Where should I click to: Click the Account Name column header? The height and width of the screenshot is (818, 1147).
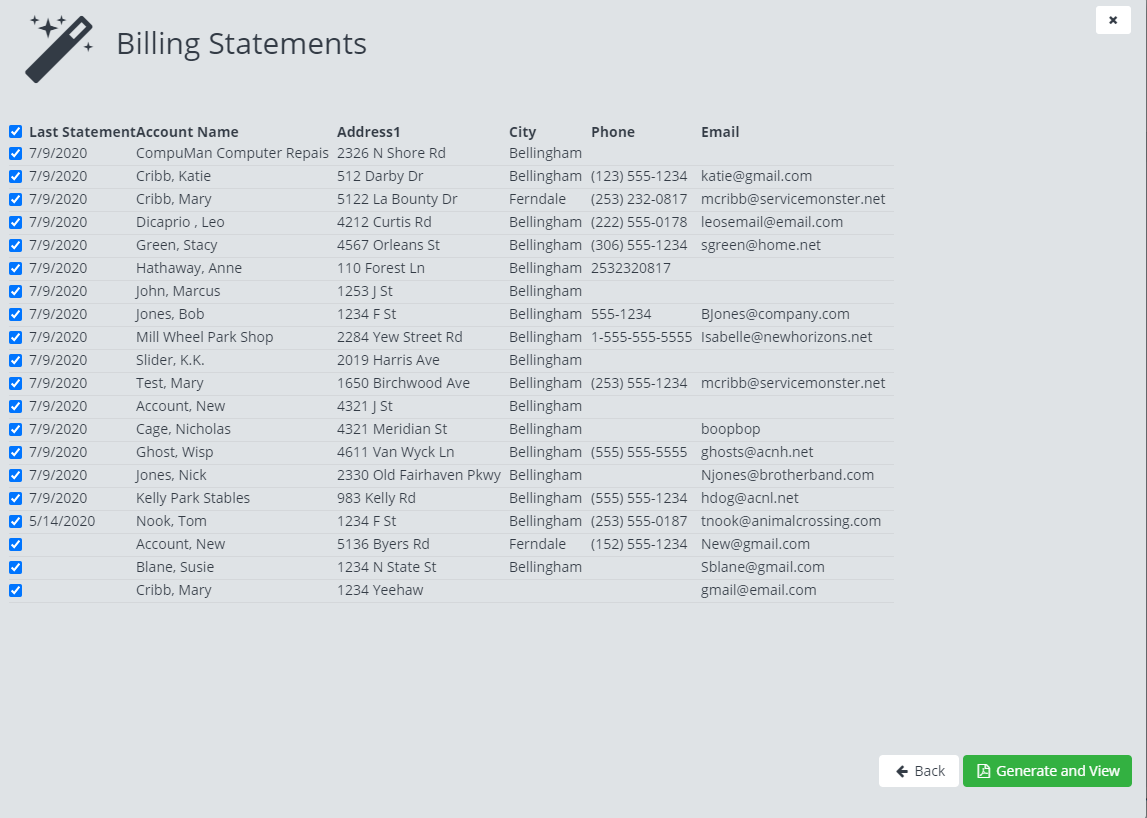(x=187, y=132)
